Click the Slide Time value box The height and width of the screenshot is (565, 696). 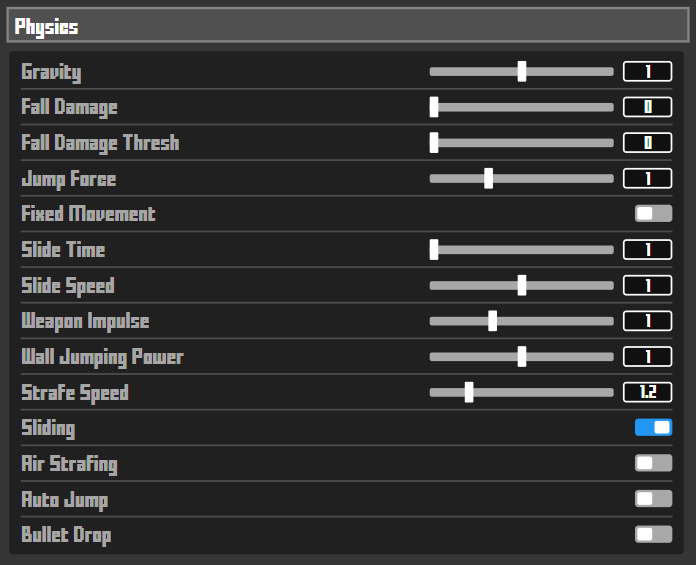(x=647, y=250)
